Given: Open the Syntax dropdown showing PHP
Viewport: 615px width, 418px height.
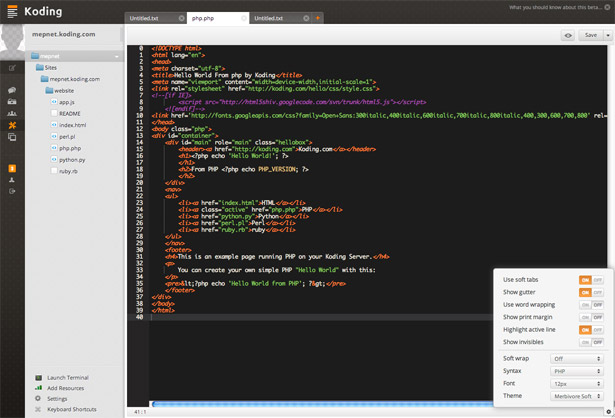Looking at the screenshot, I should [577, 371].
